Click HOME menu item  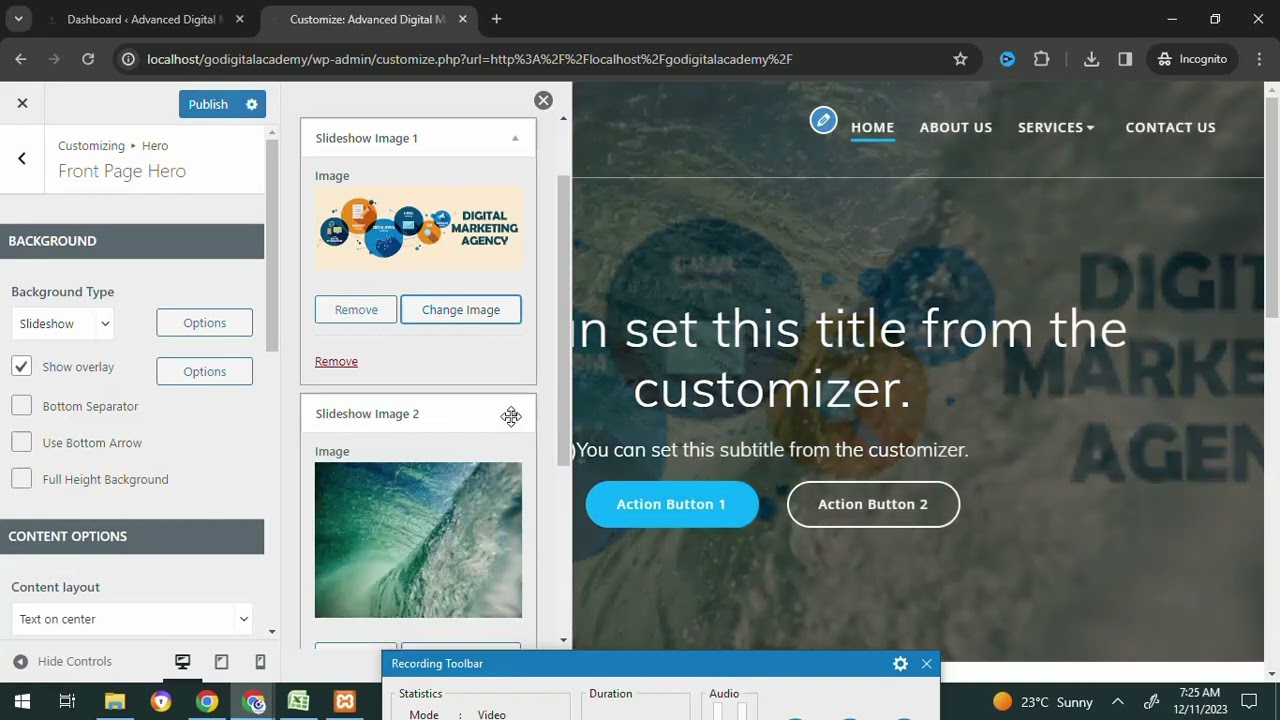872,127
